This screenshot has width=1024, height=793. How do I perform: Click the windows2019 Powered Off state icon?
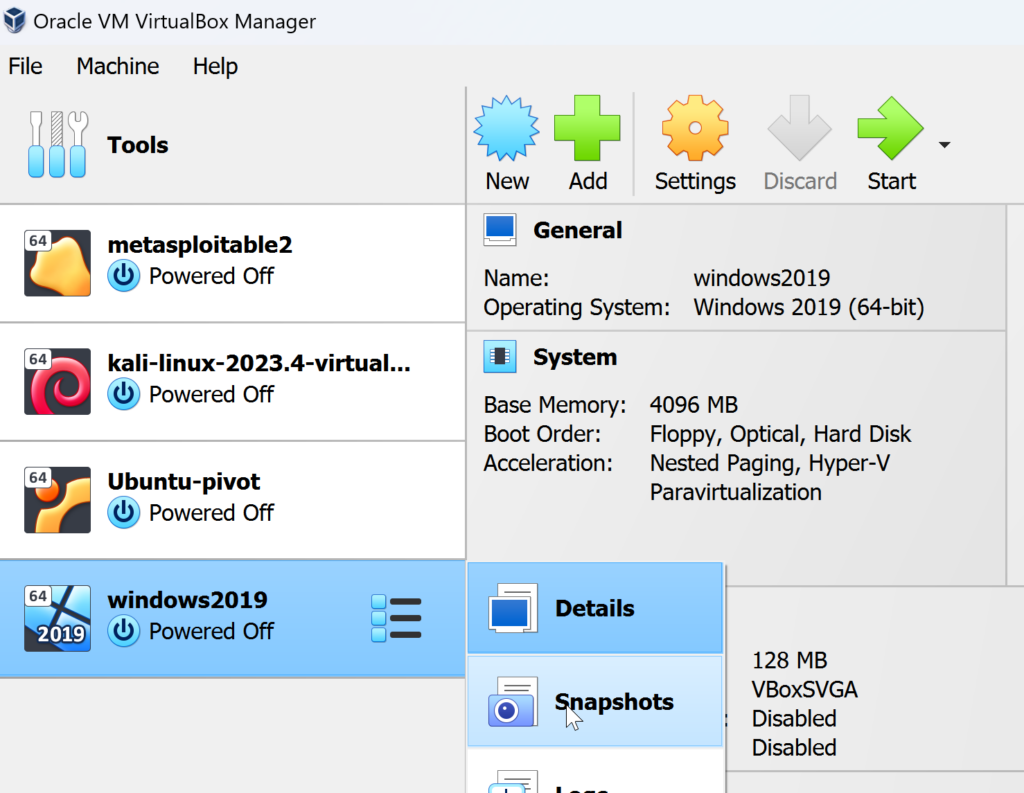click(123, 631)
